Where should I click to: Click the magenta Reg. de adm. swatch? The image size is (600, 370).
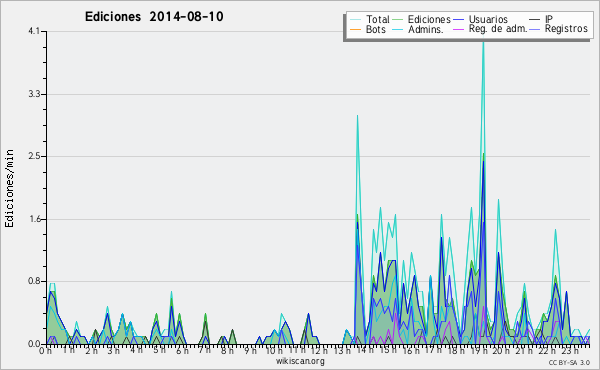point(458,29)
